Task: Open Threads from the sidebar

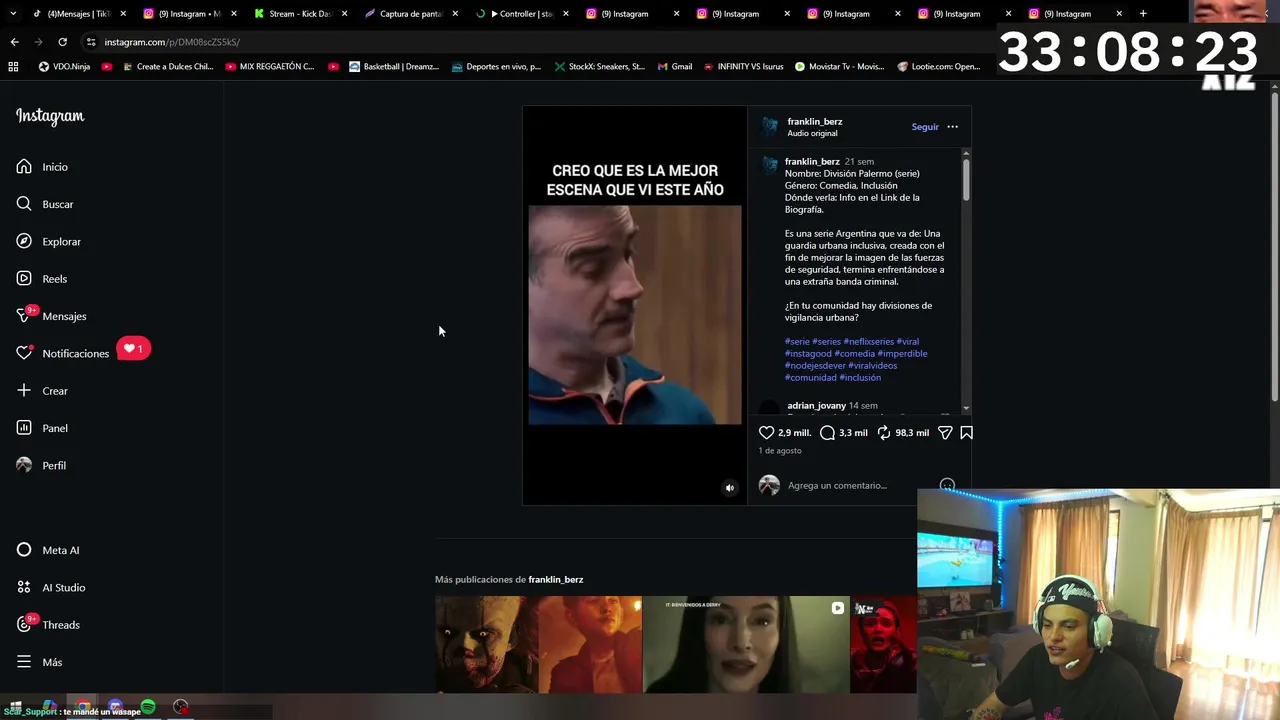Action: [x=48, y=625]
